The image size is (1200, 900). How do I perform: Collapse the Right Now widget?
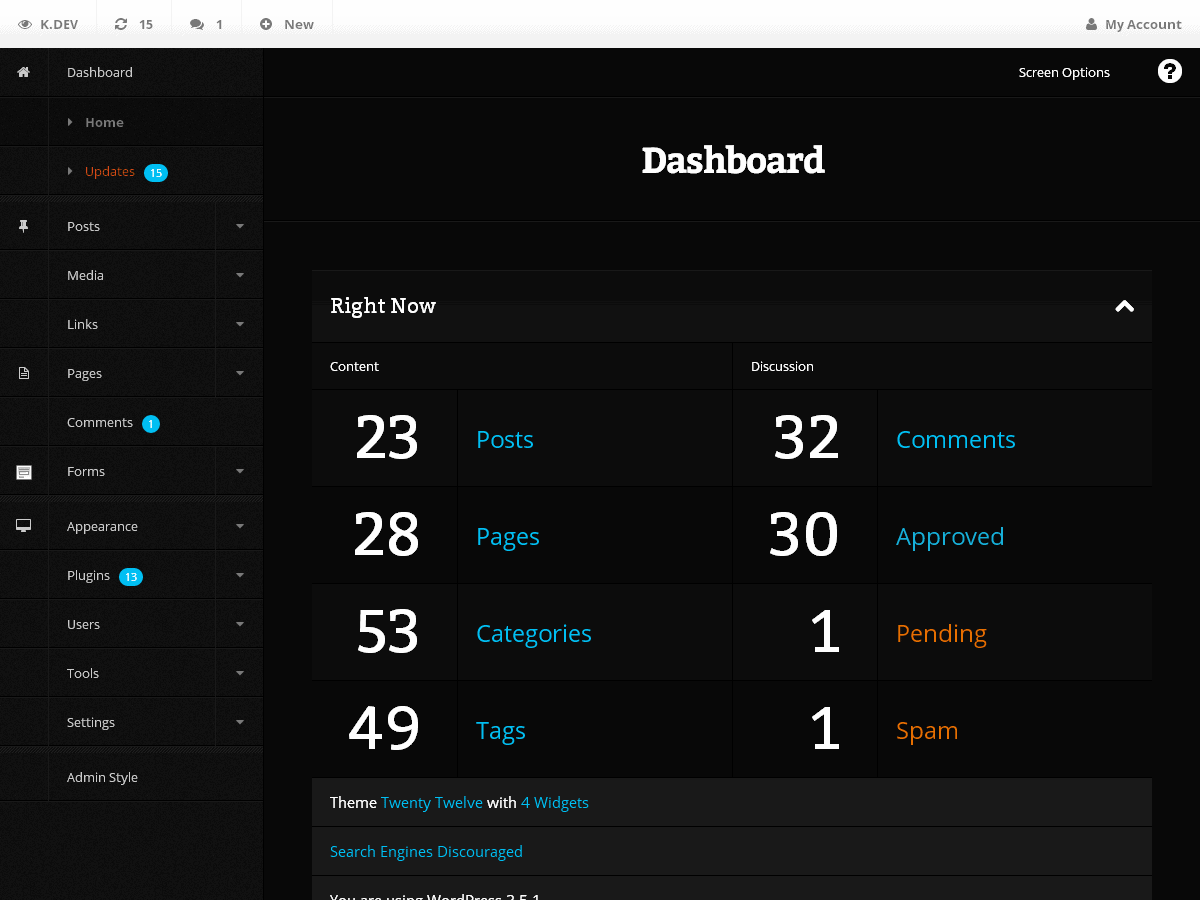pyautogui.click(x=1124, y=307)
